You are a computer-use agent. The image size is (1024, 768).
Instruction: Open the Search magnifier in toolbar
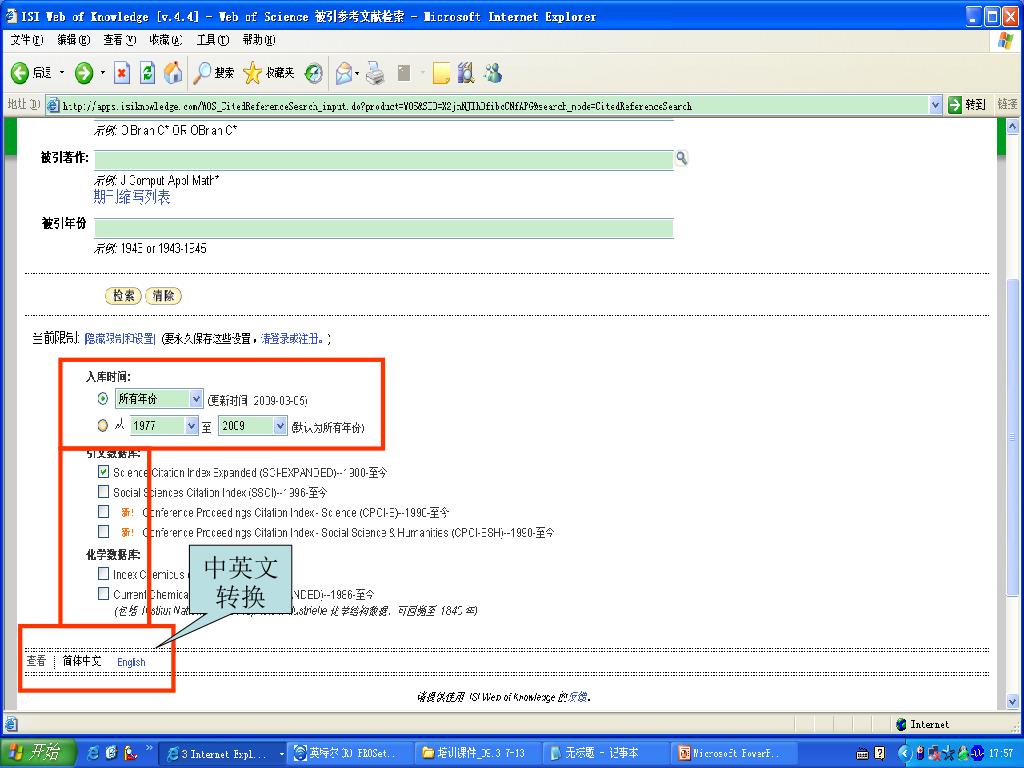click(202, 73)
